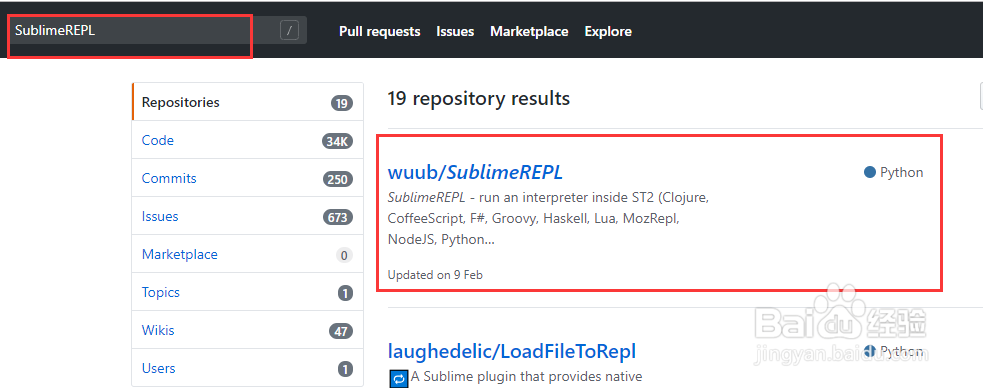Click the 250 badge beside Commits
The width and height of the screenshot is (983, 388).
pos(338,179)
